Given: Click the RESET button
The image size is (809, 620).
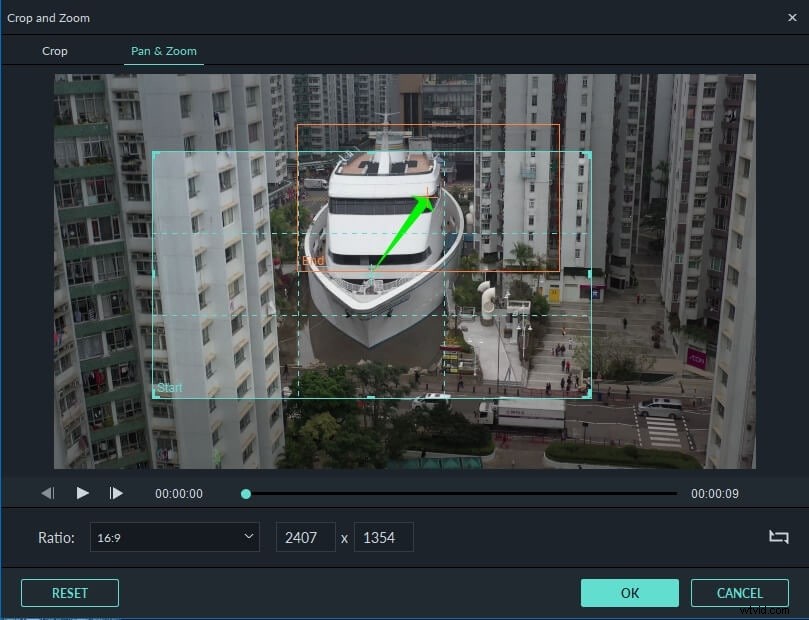Looking at the screenshot, I should point(69,592).
